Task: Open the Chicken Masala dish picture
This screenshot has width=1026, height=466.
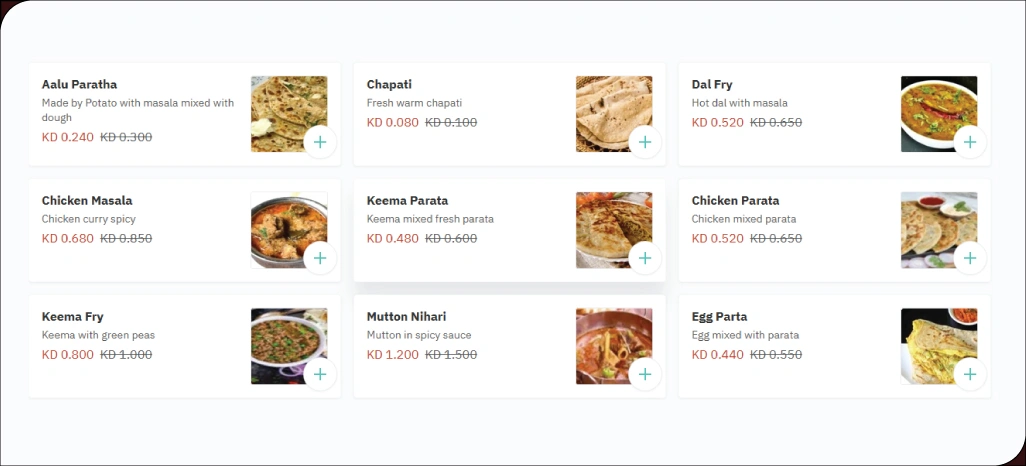Action: click(x=284, y=226)
